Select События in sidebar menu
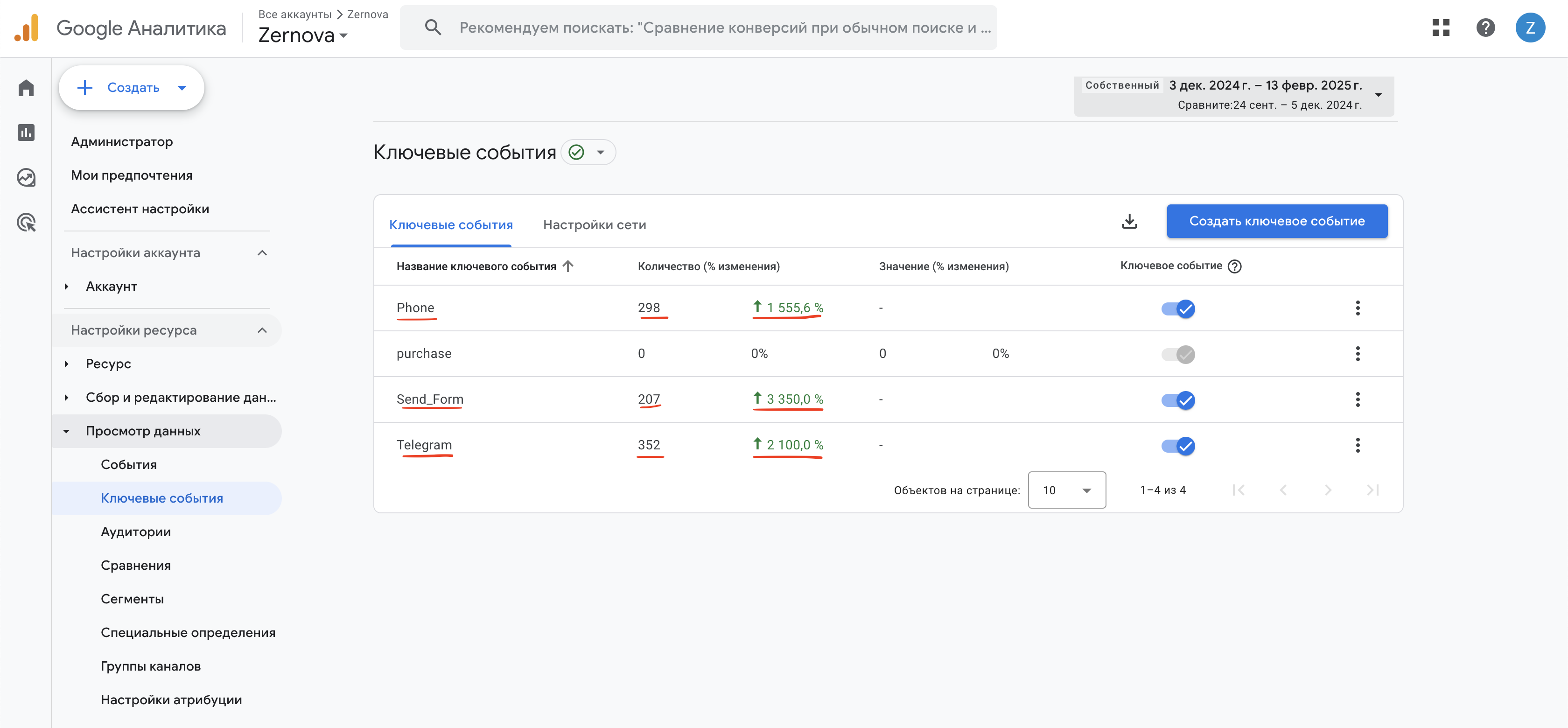Viewport: 1568px width, 728px height. point(129,464)
